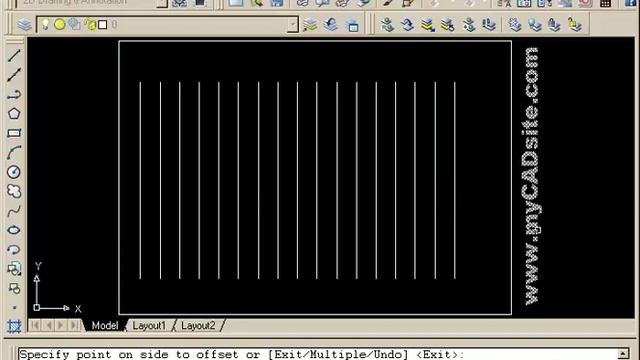Image resolution: width=640 pixels, height=360 pixels.
Task: Select the Spline tool
Action: coord(14,211)
